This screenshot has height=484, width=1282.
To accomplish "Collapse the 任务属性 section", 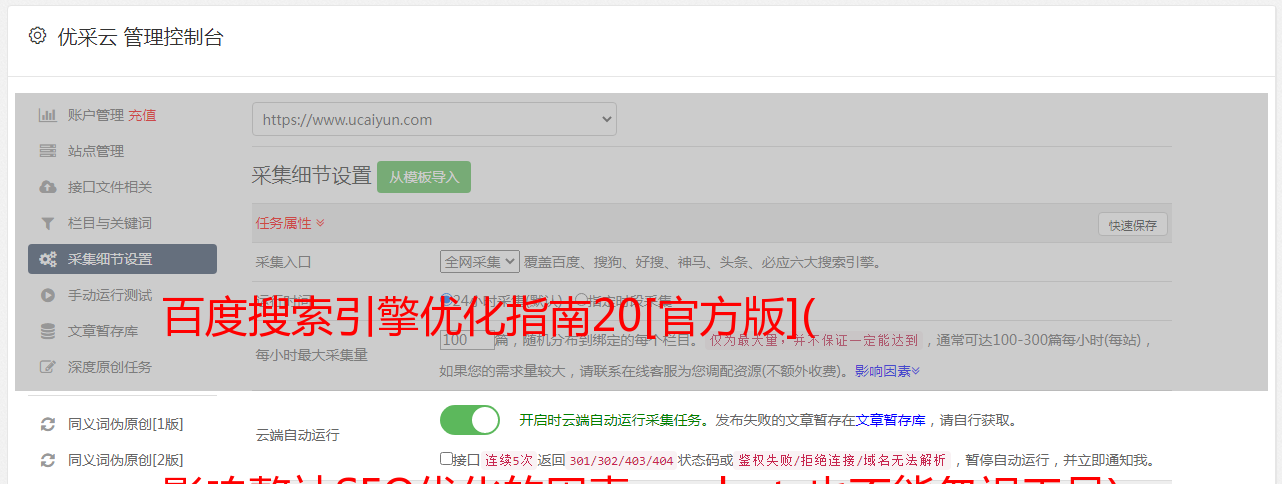I will point(290,223).
